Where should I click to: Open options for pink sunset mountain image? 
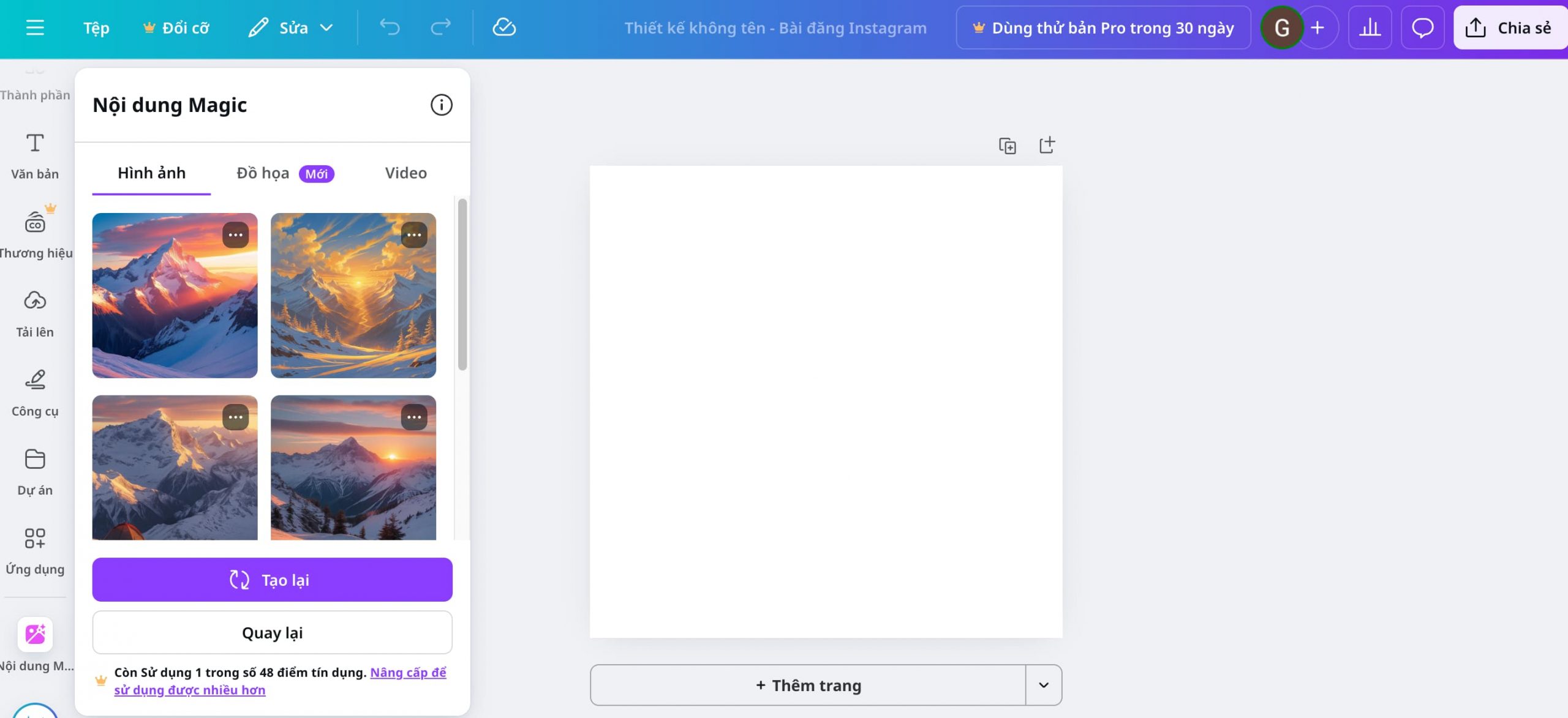[235, 235]
